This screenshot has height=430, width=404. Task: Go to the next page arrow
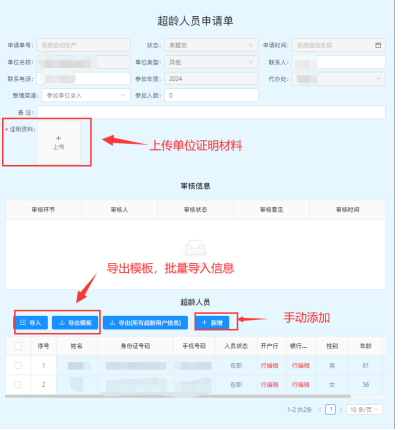[341, 409]
